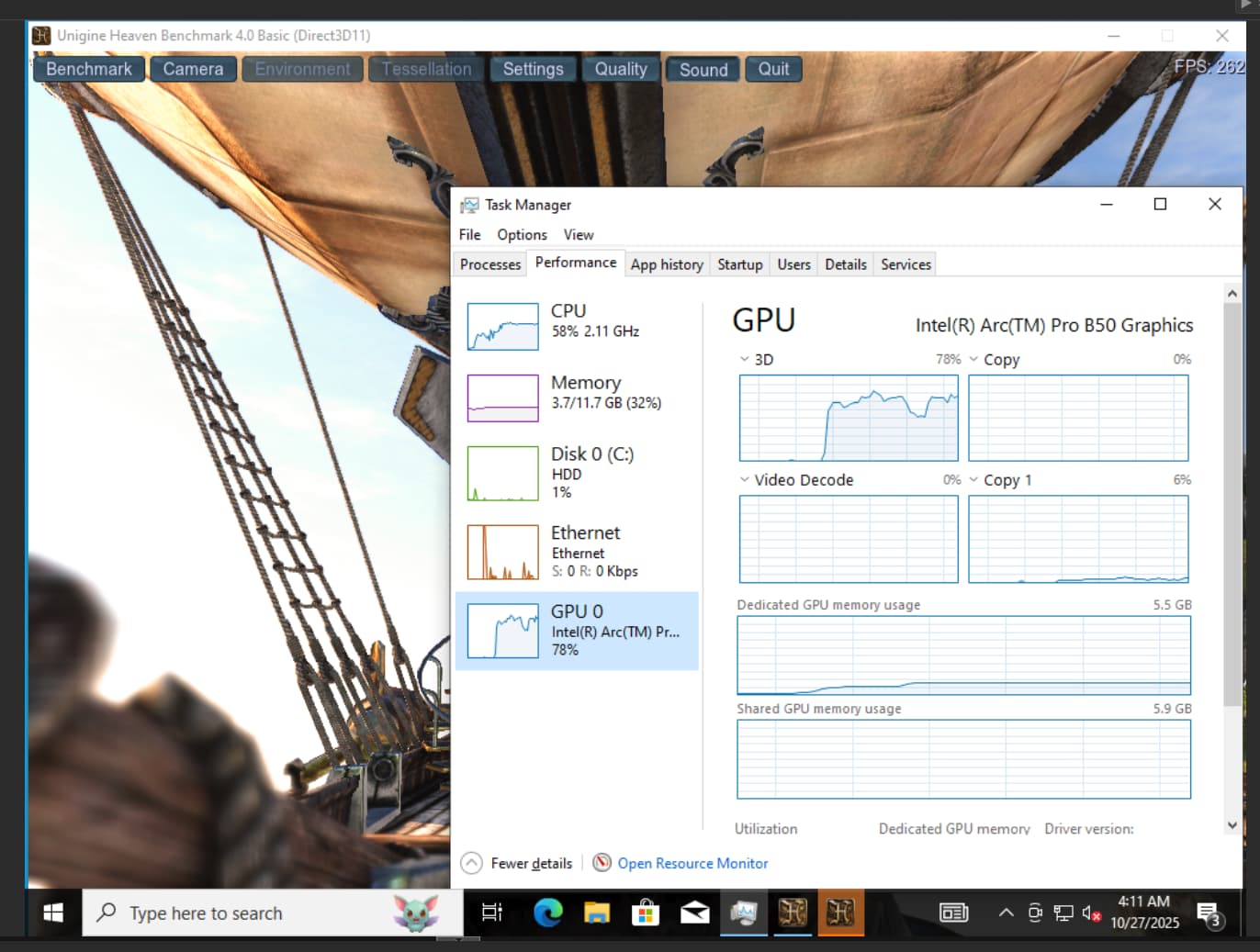The height and width of the screenshot is (952, 1260).
Task: Click the Task View taskbar icon
Action: (492, 913)
